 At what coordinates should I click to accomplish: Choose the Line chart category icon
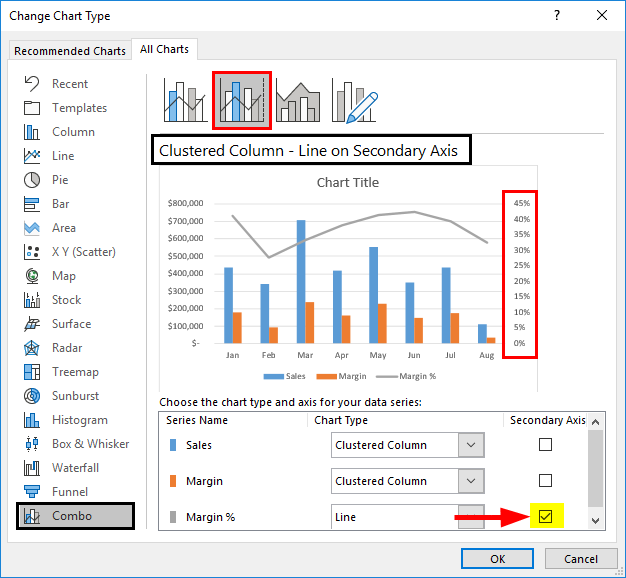(32, 156)
